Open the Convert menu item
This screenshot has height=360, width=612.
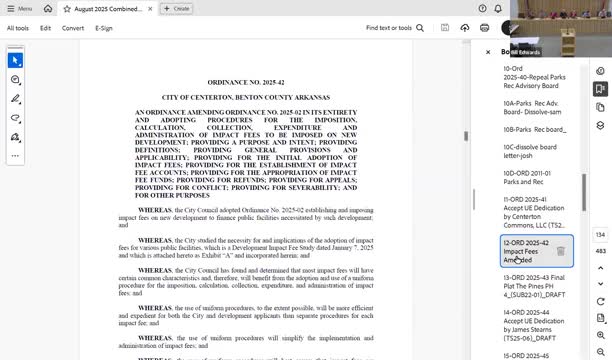click(73, 28)
